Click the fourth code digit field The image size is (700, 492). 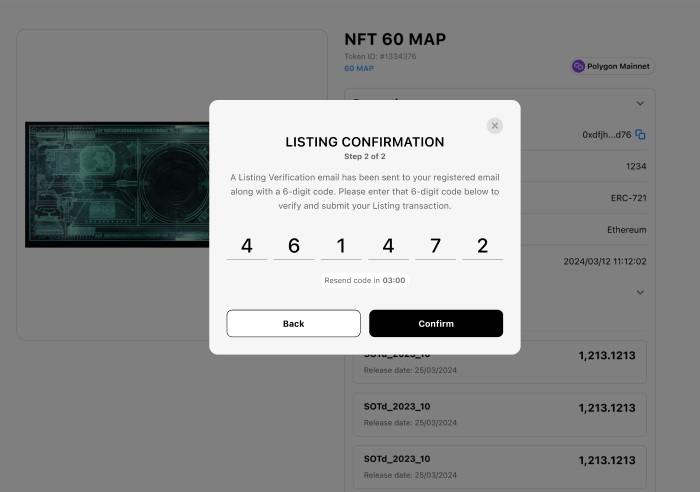pyautogui.click(x=388, y=246)
